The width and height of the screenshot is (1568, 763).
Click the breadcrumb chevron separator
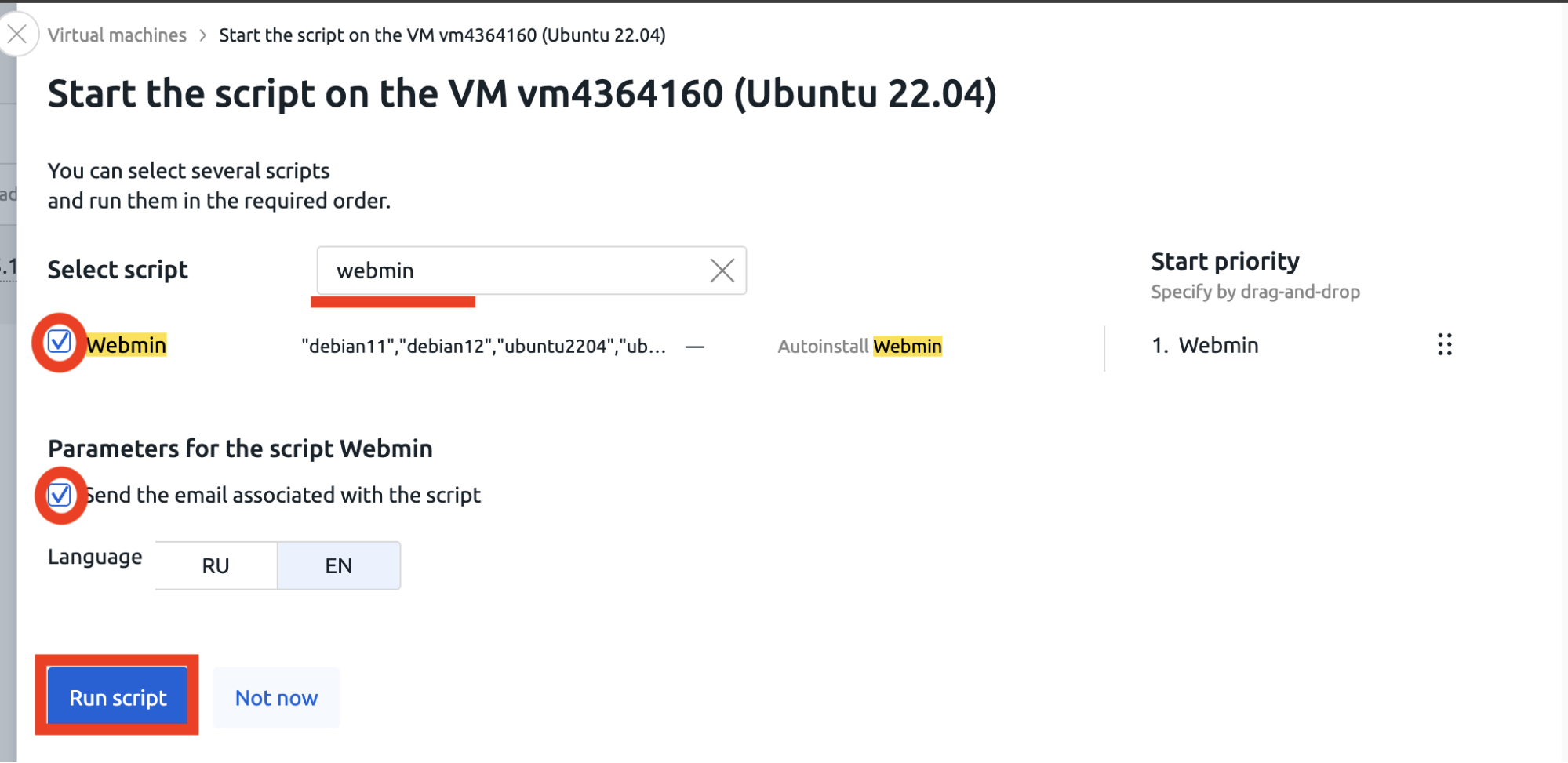(x=203, y=35)
